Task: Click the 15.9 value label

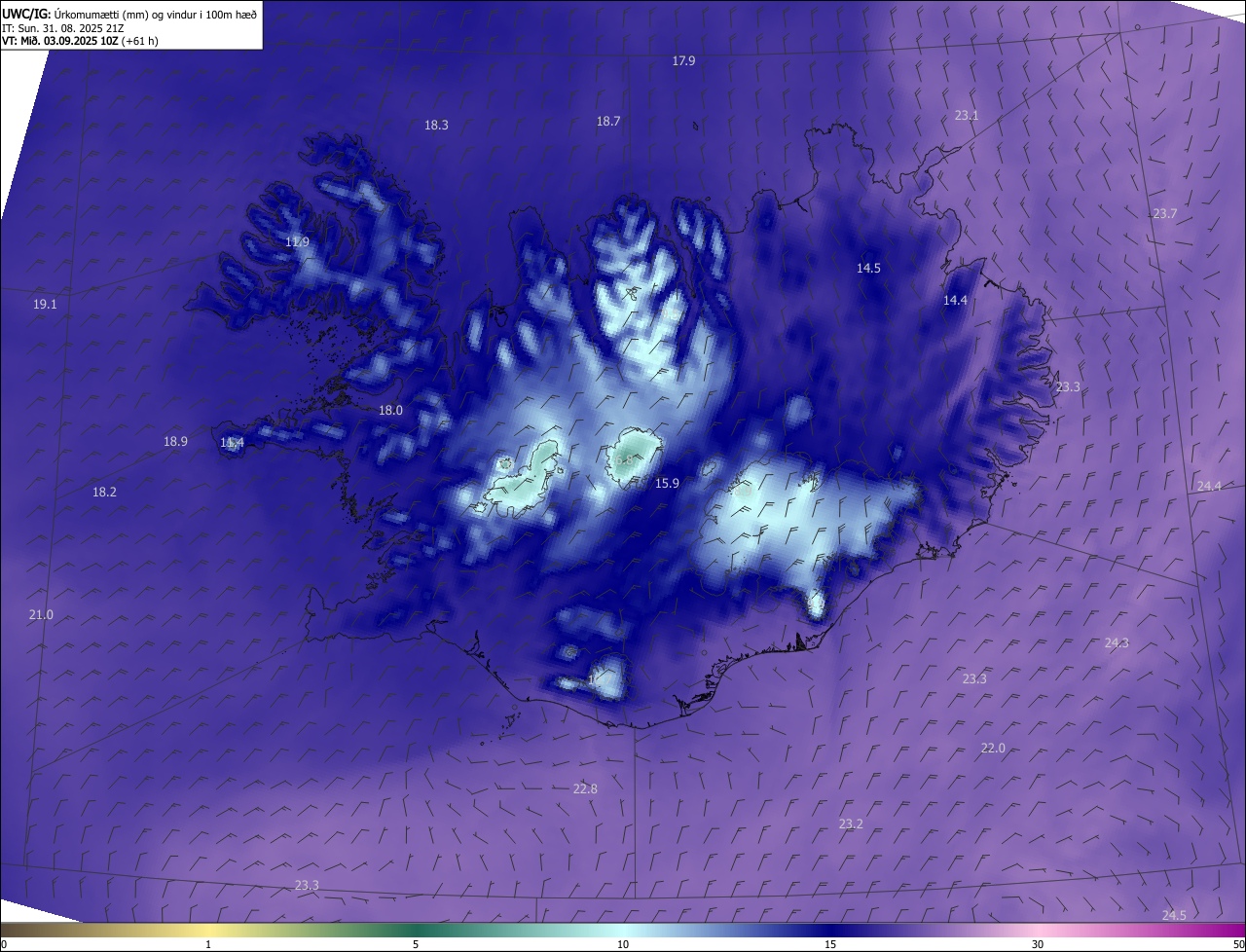Action: tap(667, 483)
